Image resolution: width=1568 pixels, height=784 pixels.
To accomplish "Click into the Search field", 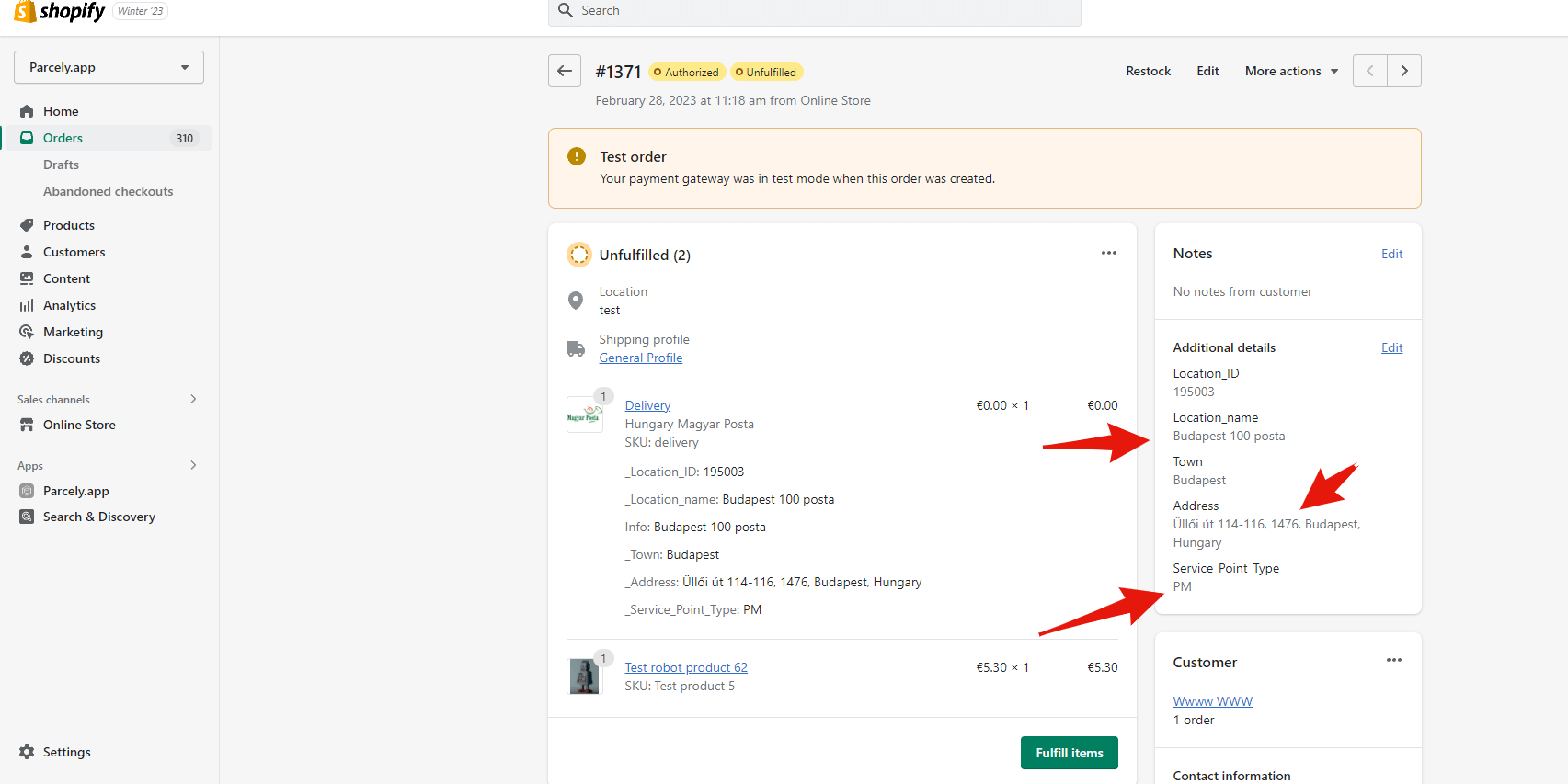I will coord(815,11).
